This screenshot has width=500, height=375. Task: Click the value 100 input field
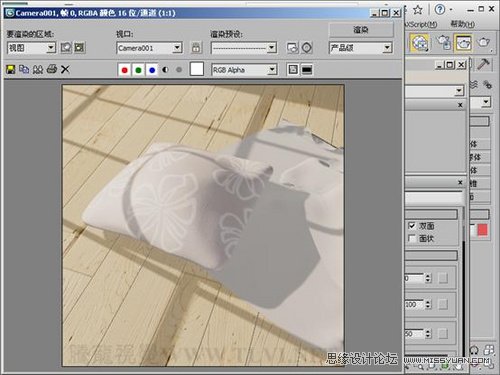click(x=415, y=304)
